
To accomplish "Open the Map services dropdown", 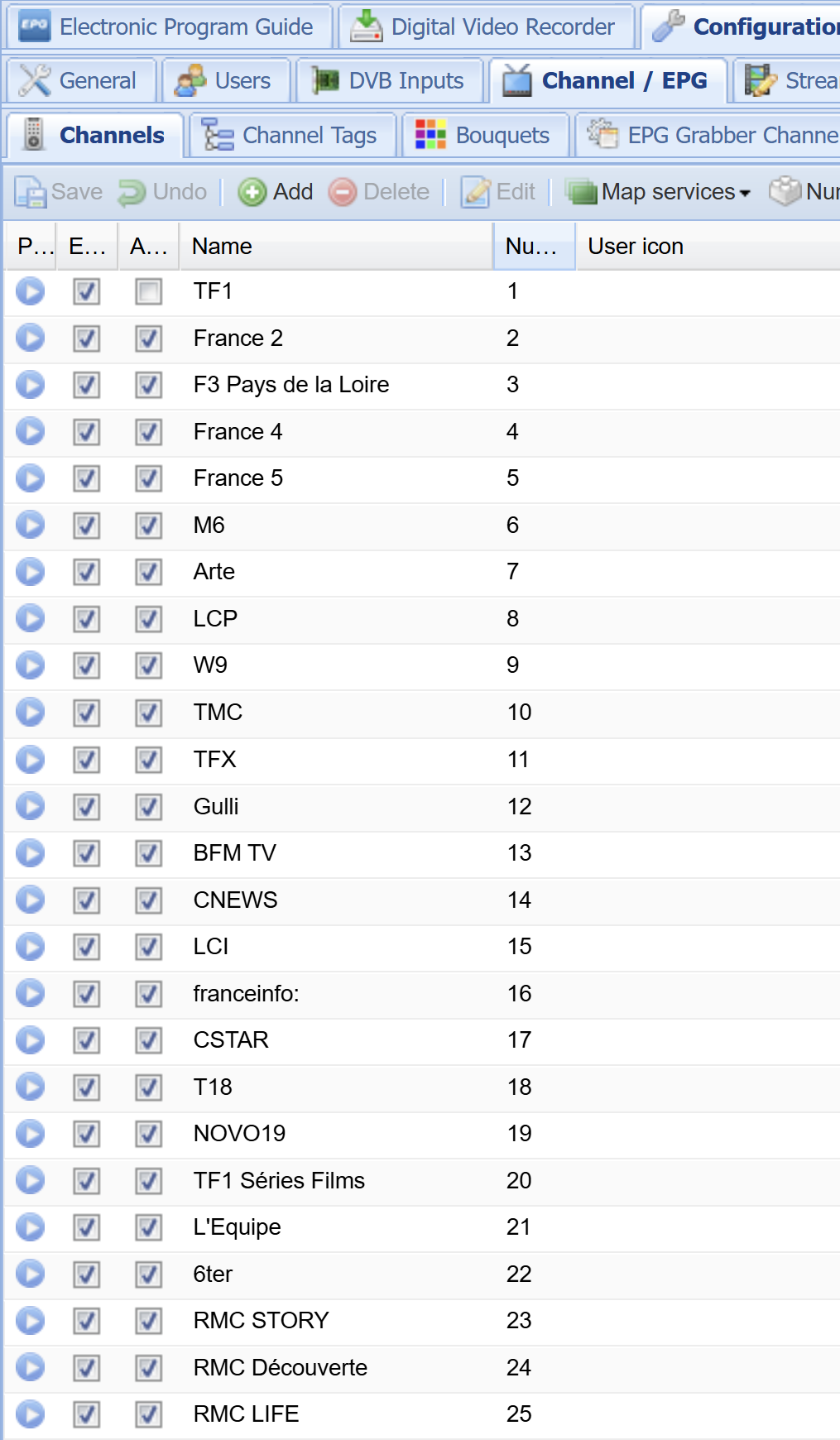I will coord(659,192).
